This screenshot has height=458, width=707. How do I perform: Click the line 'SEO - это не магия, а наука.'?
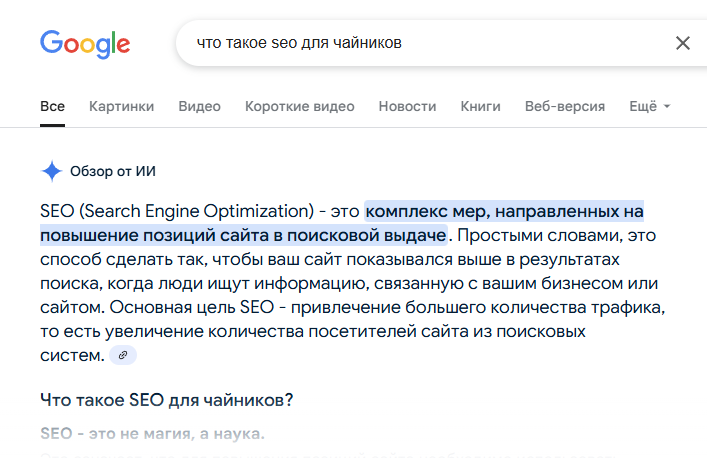pyautogui.click(x=152, y=434)
